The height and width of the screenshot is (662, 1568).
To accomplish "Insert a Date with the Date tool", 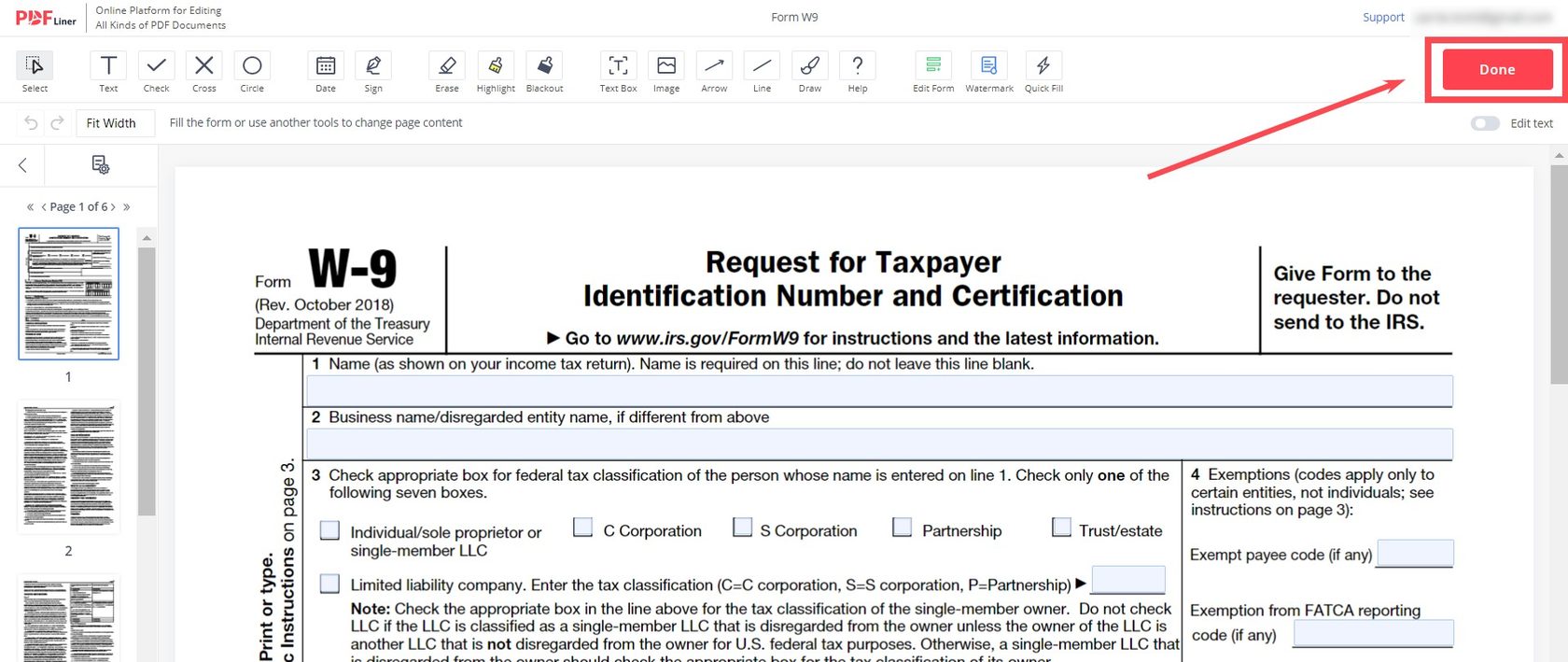I will coord(326,72).
